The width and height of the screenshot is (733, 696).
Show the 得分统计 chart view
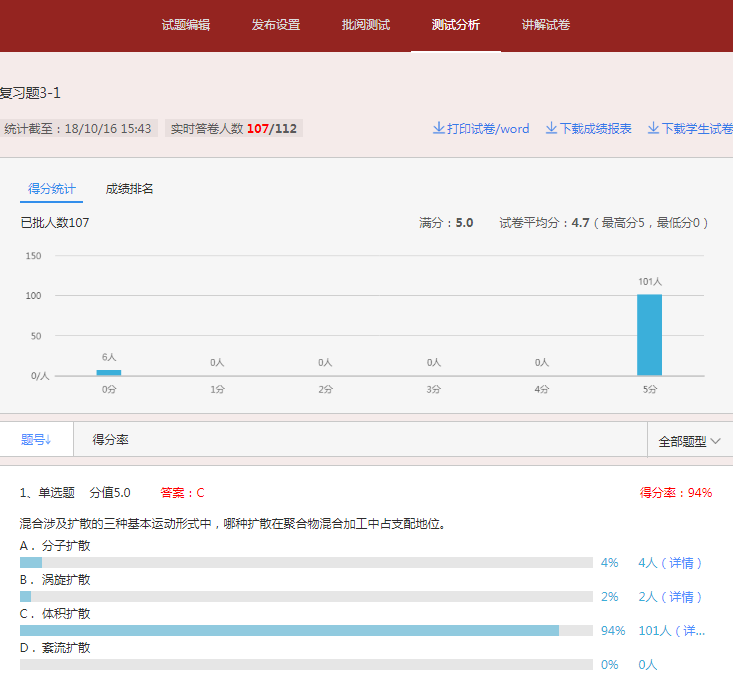click(52, 189)
